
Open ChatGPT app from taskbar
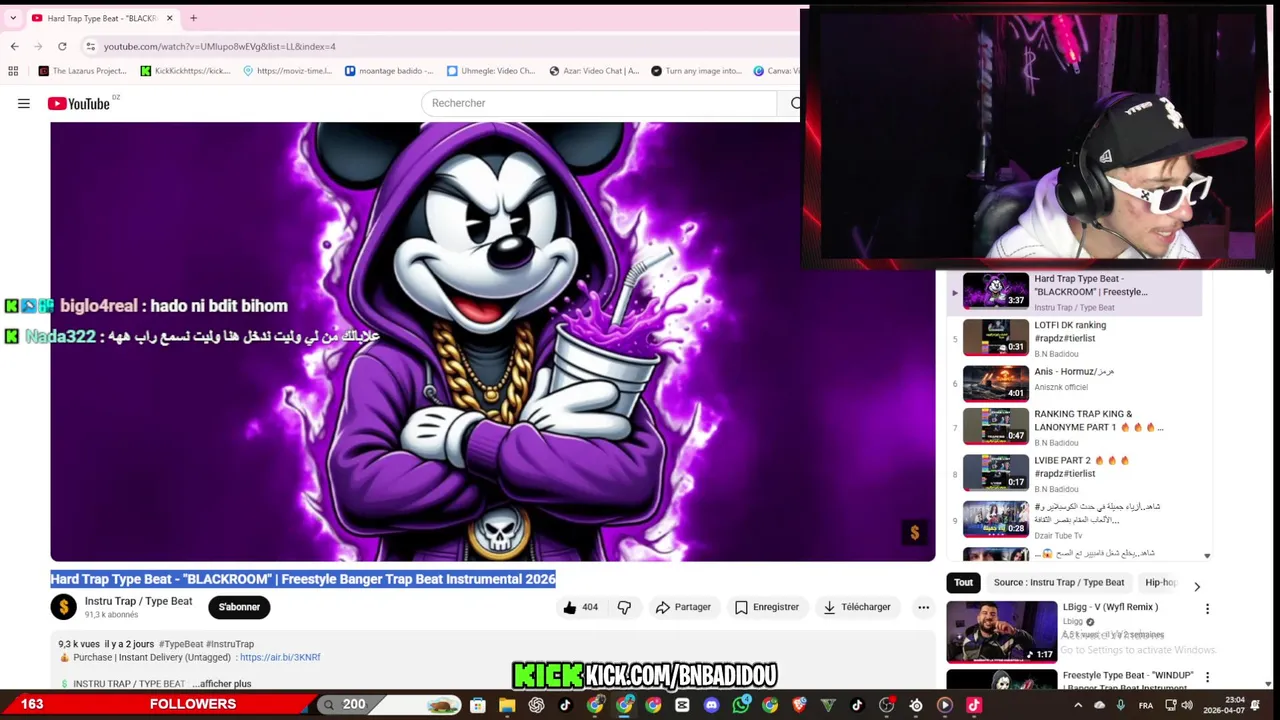point(536,705)
